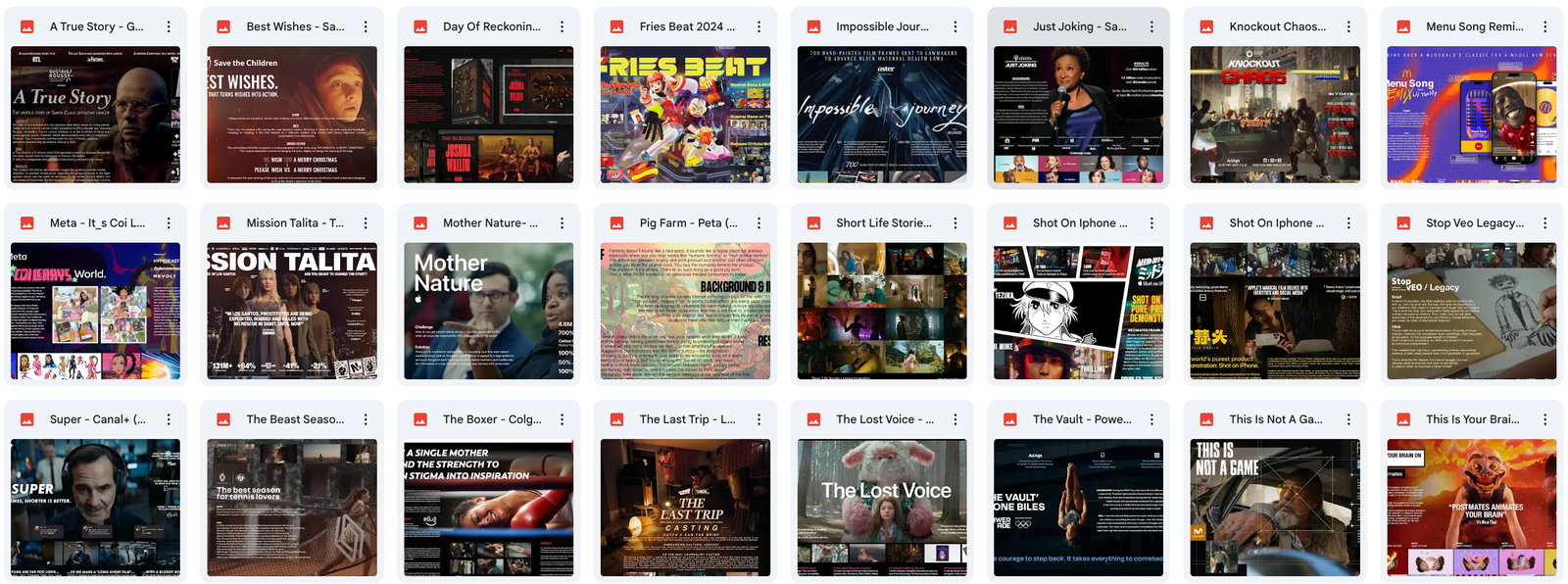Open more actions for The Vault - Powerade file
This screenshot has height=584, width=1568.
coord(1151,418)
